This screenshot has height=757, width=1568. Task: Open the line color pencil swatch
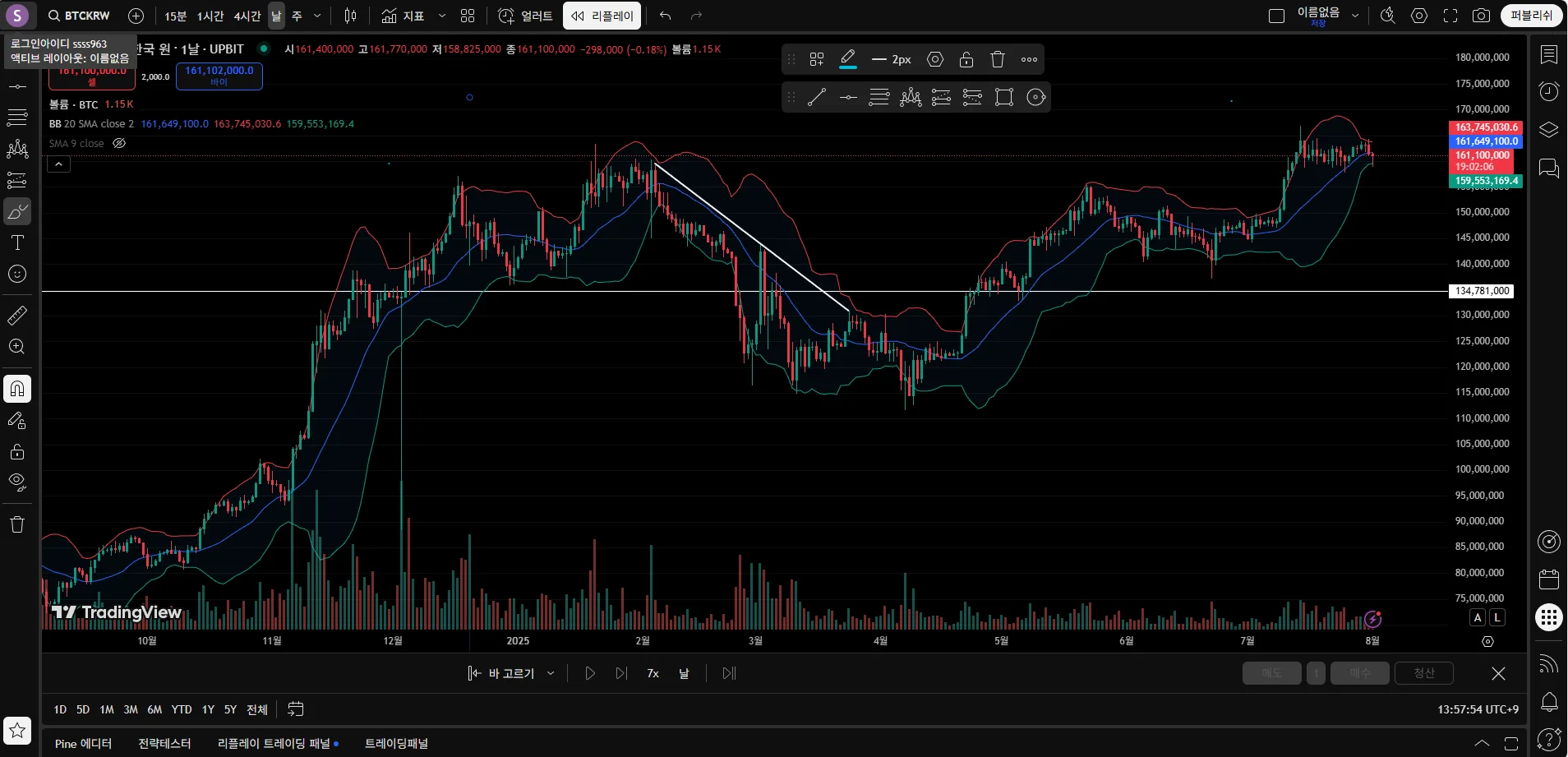(x=848, y=59)
